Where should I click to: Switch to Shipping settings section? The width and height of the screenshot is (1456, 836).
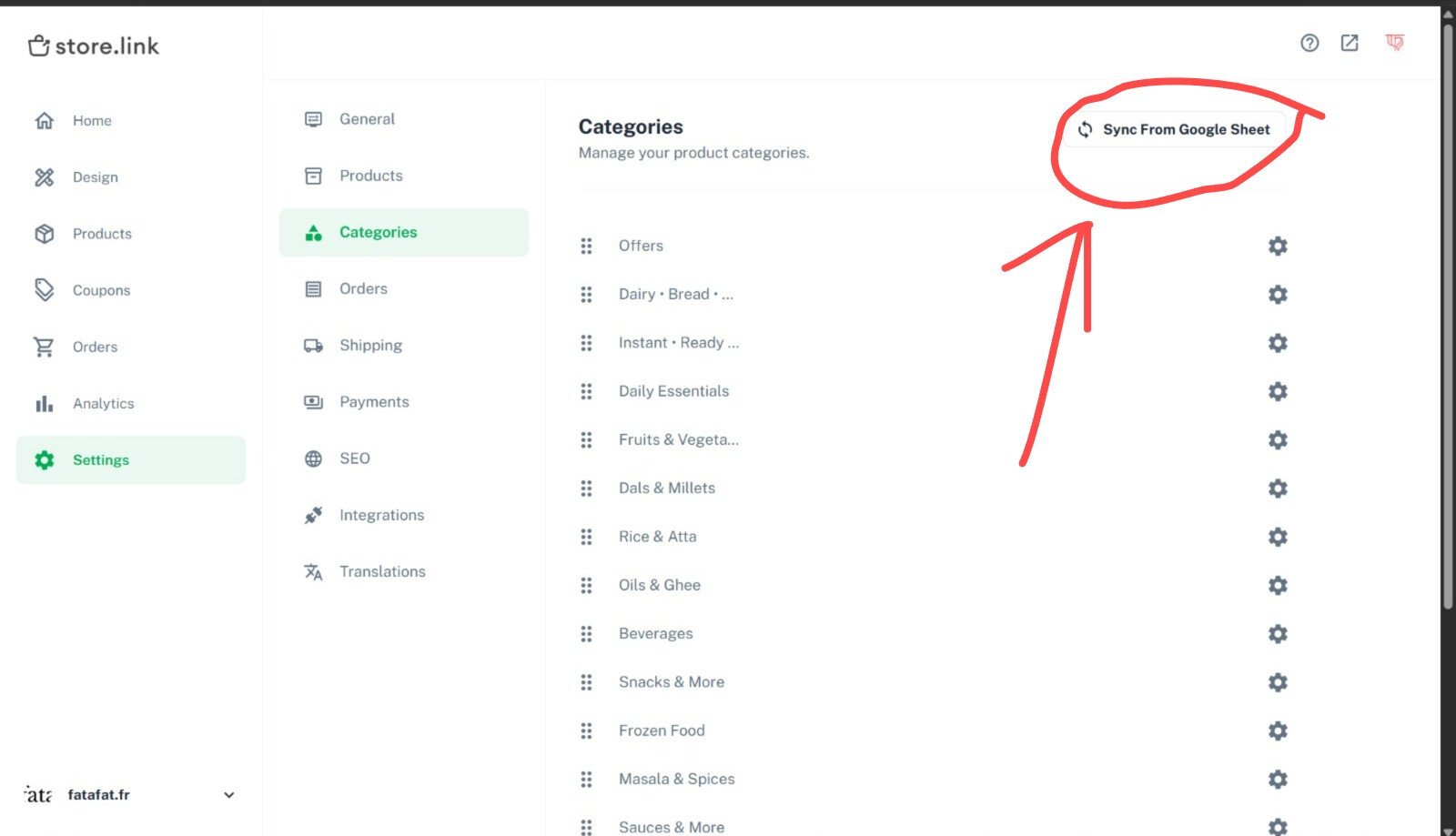point(370,346)
